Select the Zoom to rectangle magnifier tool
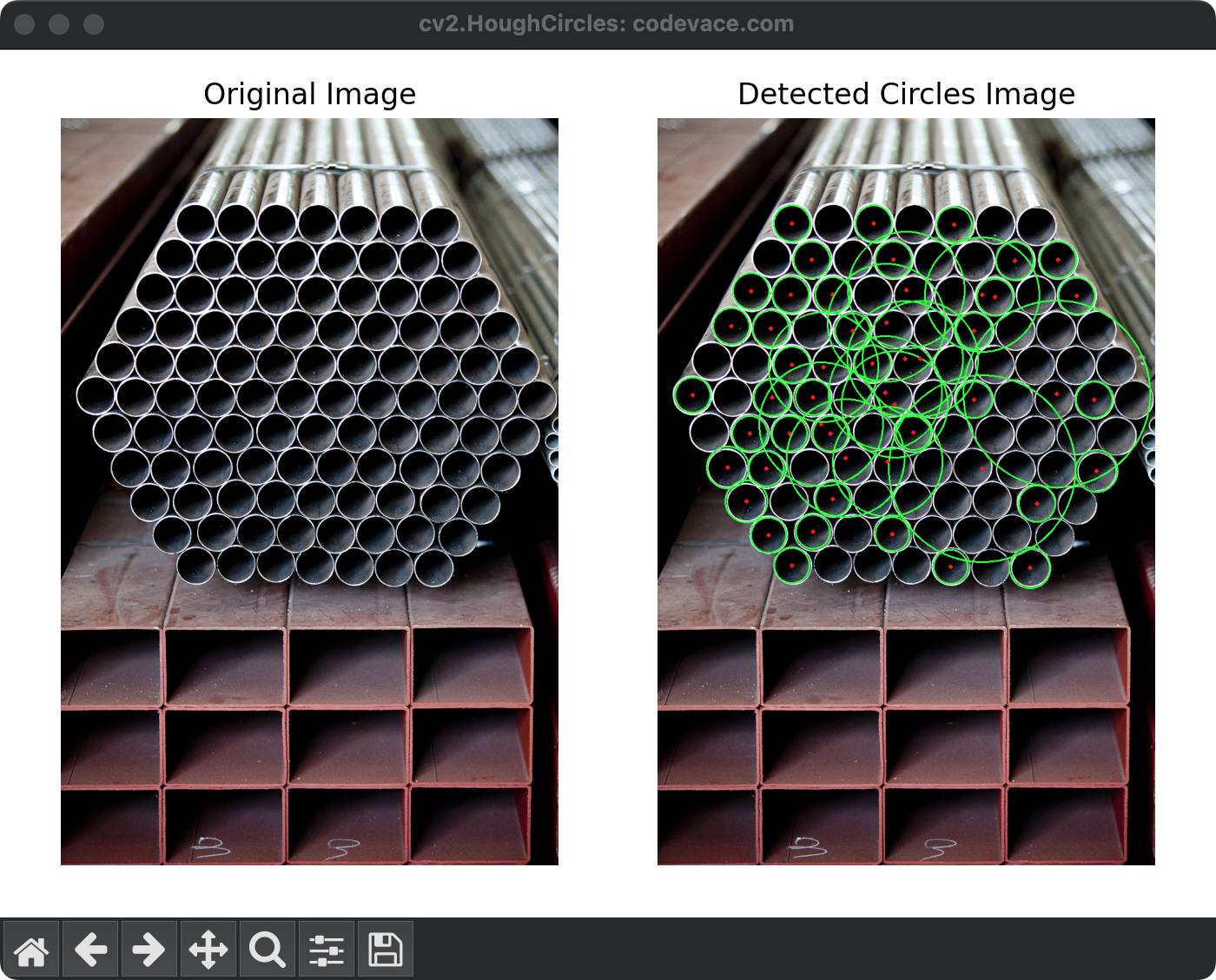1216x980 pixels. 267,950
